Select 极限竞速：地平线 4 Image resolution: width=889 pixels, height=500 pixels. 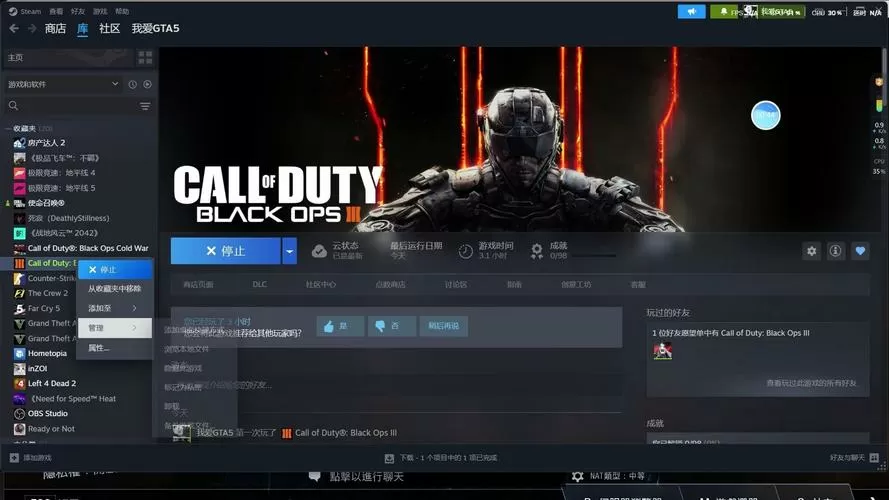[61, 172]
